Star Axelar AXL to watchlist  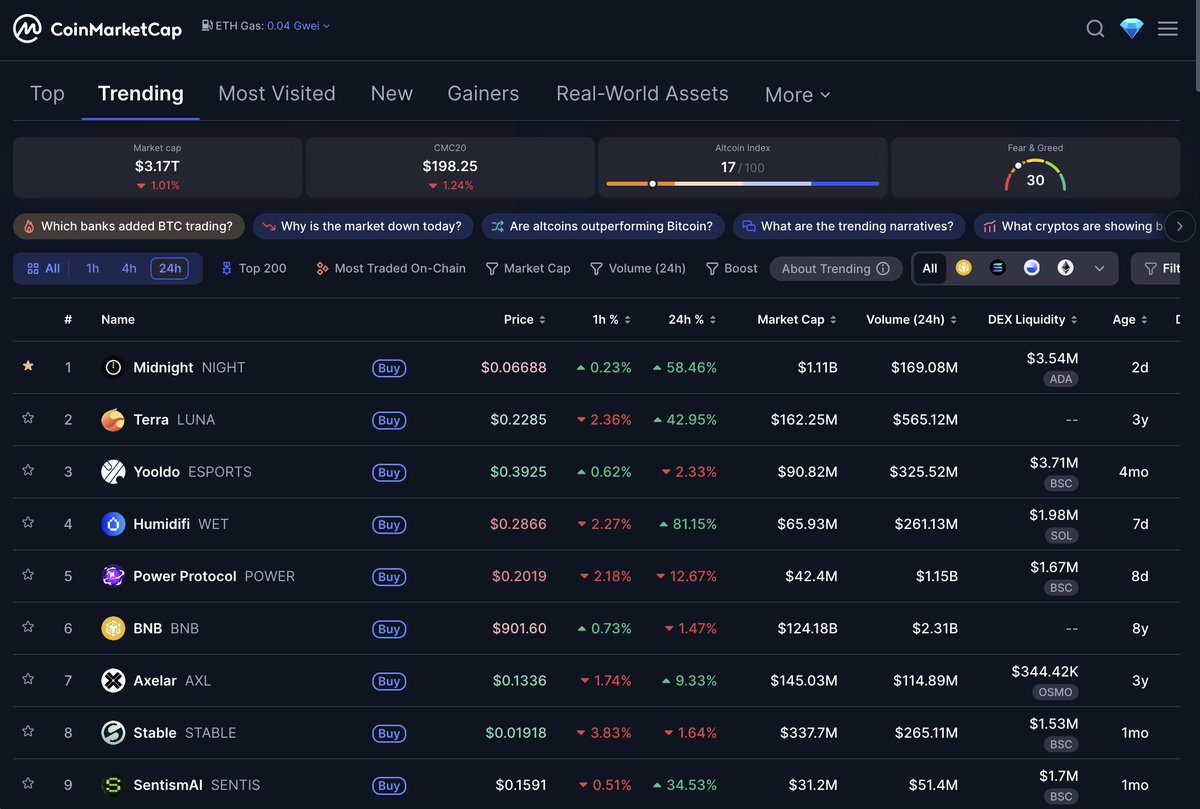28,679
